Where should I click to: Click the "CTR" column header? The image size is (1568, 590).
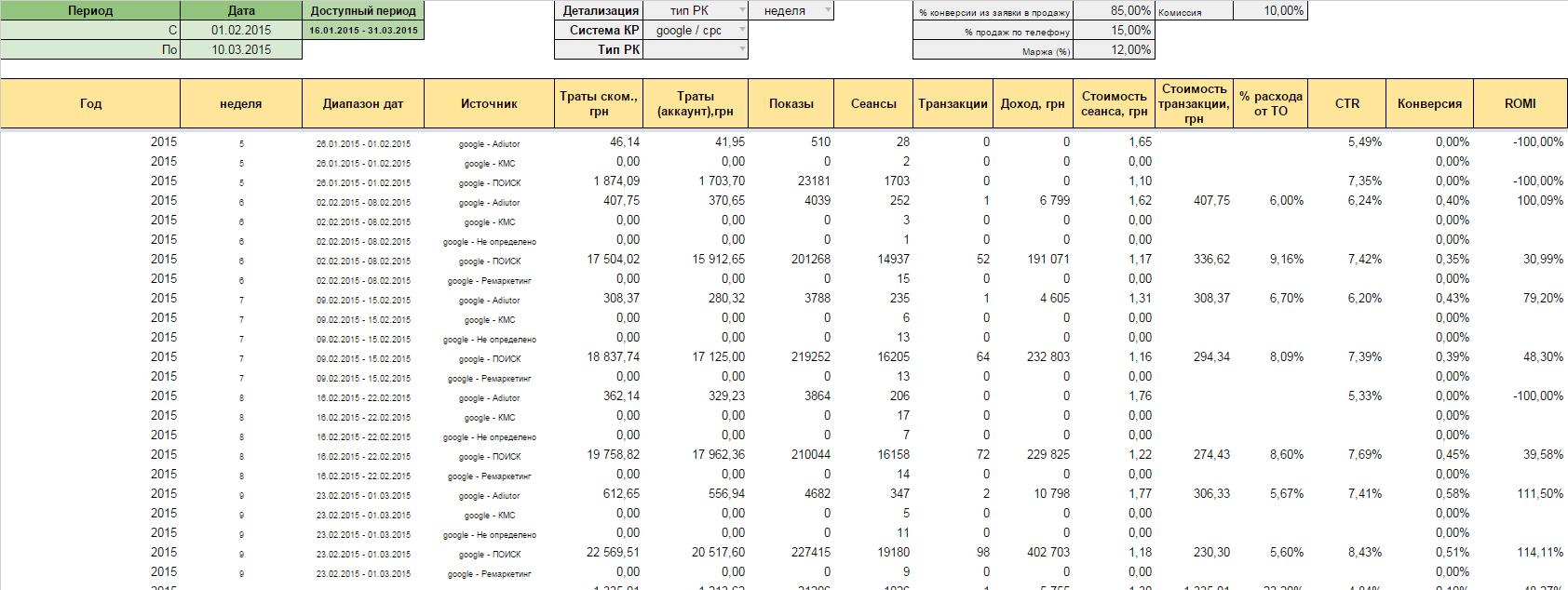click(x=1347, y=103)
